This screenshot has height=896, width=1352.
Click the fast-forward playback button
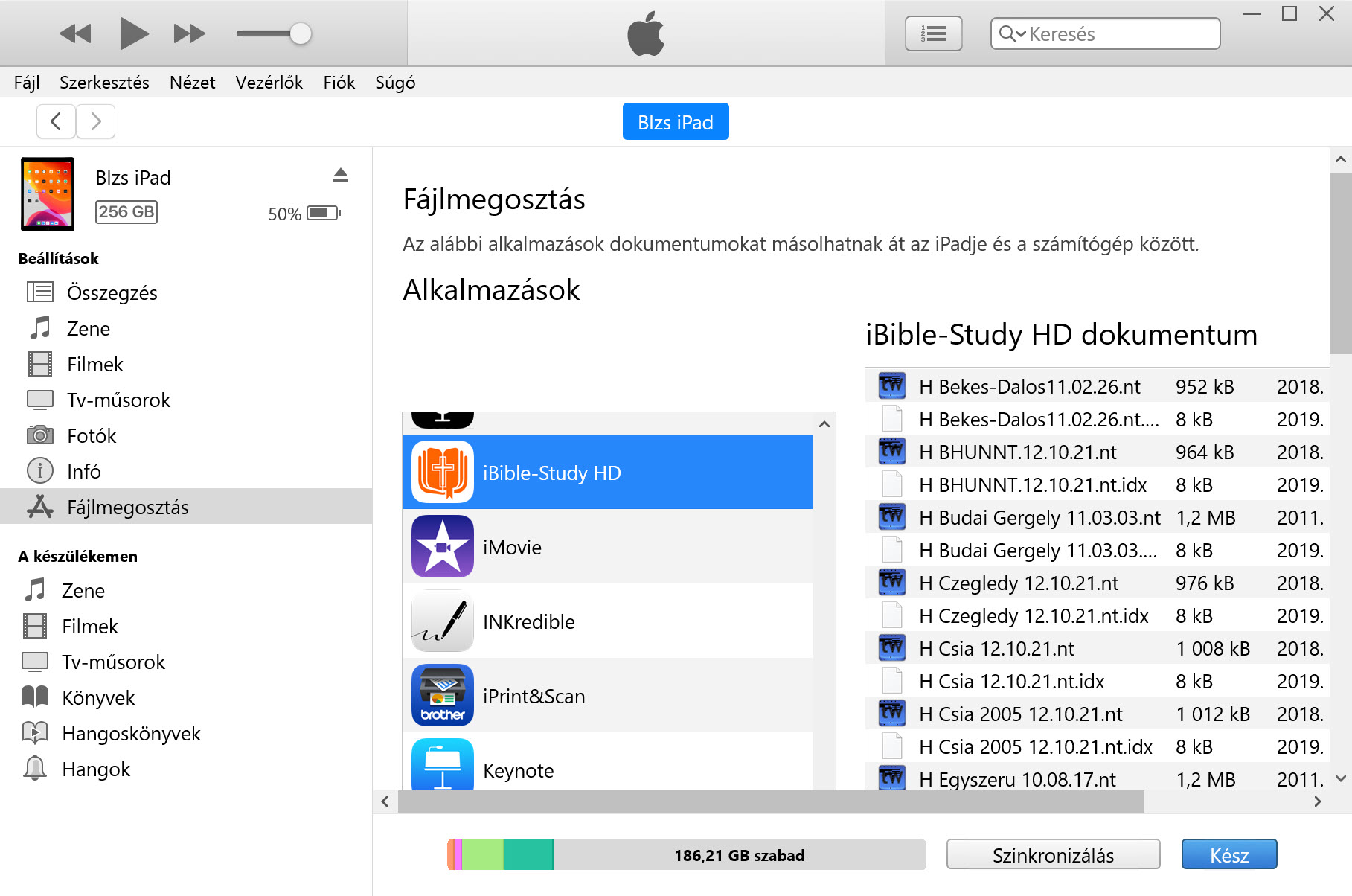[189, 33]
